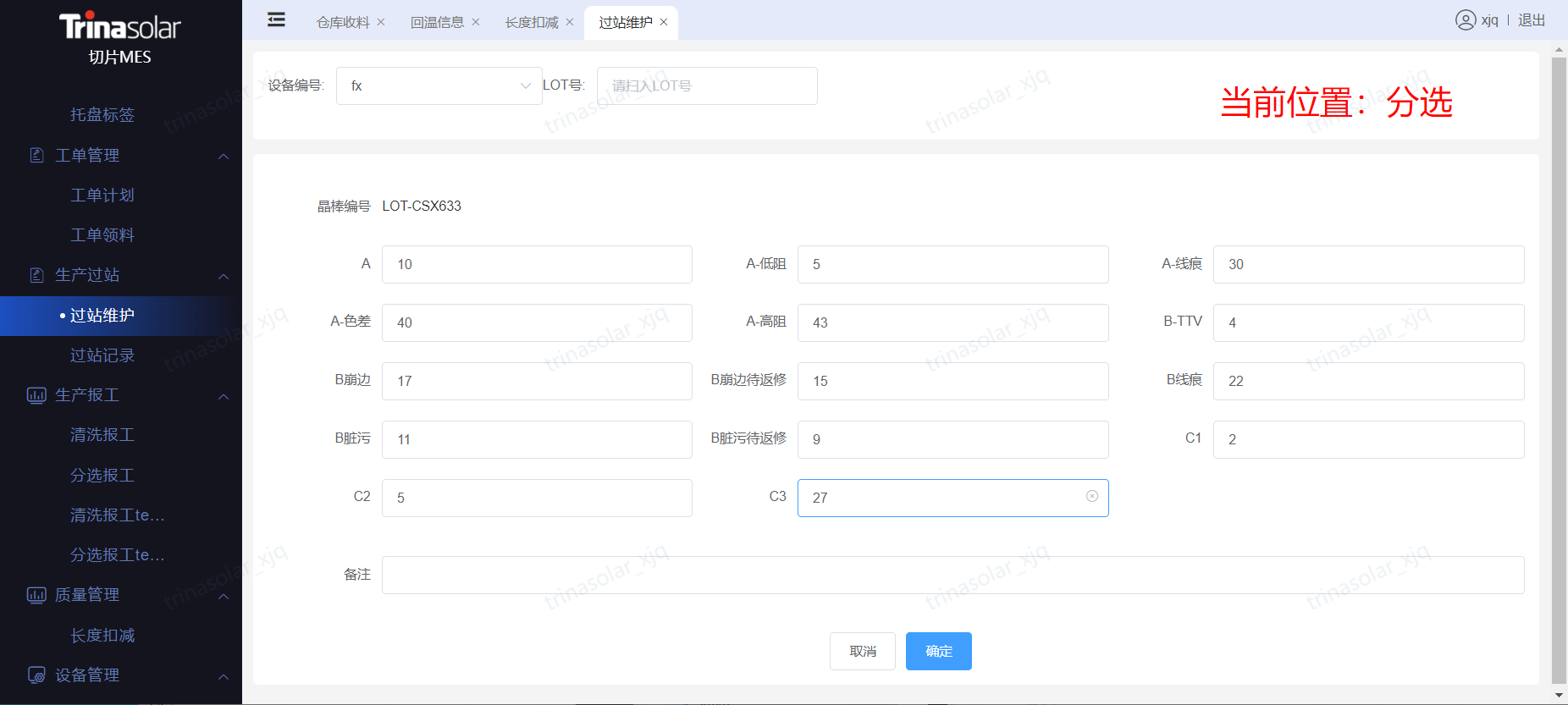The image size is (1568, 705).
Task: Open 过站记录 in the sidebar
Action: pos(102,355)
